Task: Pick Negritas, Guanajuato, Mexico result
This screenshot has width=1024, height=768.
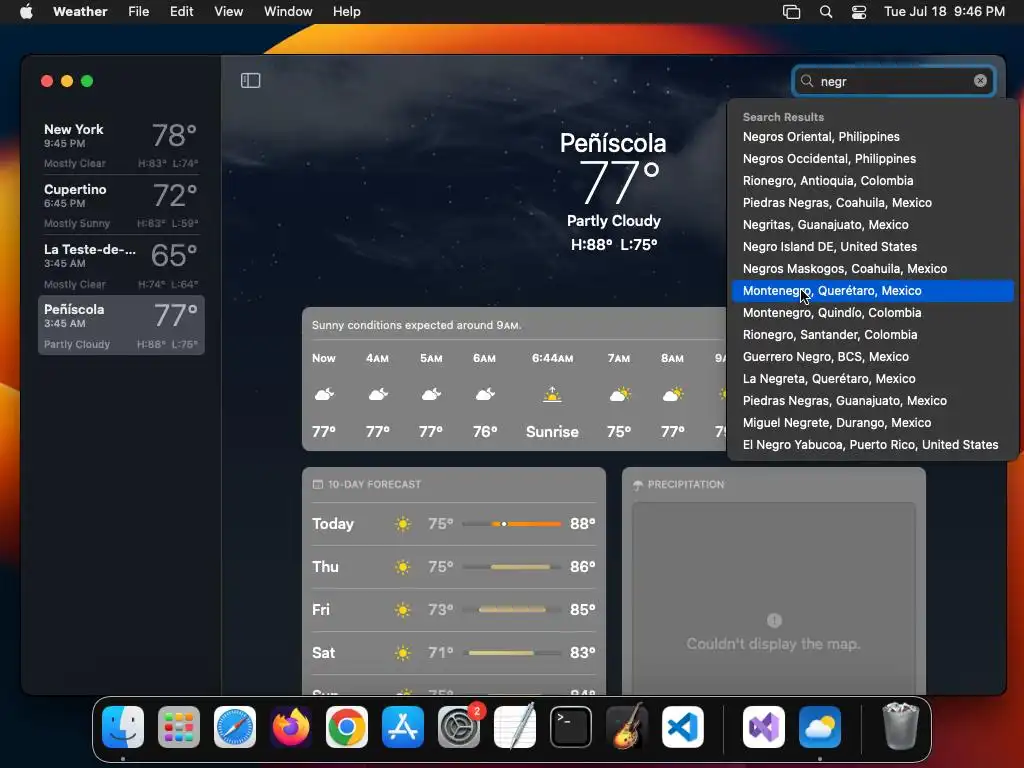Action: (872, 225)
